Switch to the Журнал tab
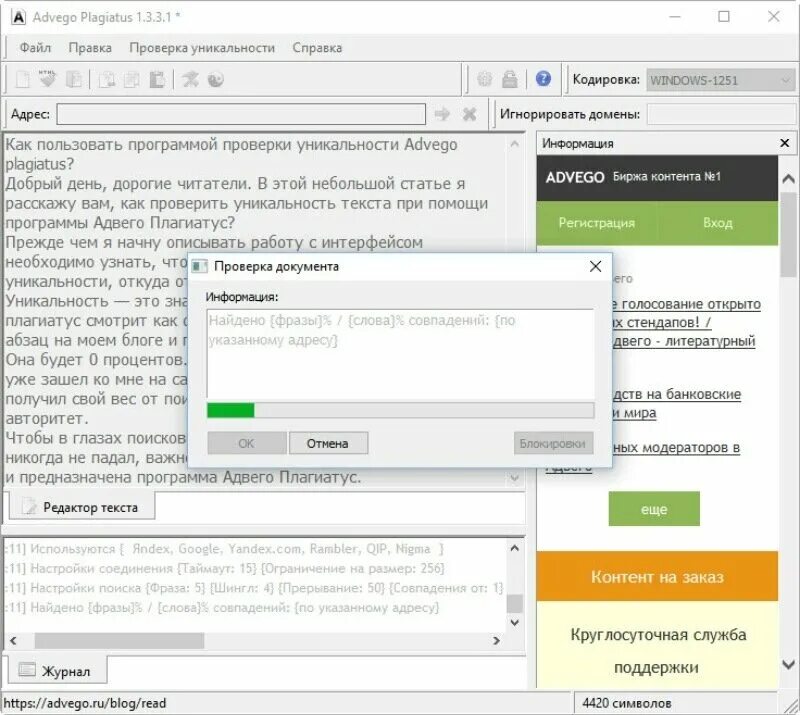Image resolution: width=800 pixels, height=715 pixels. [x=56, y=671]
